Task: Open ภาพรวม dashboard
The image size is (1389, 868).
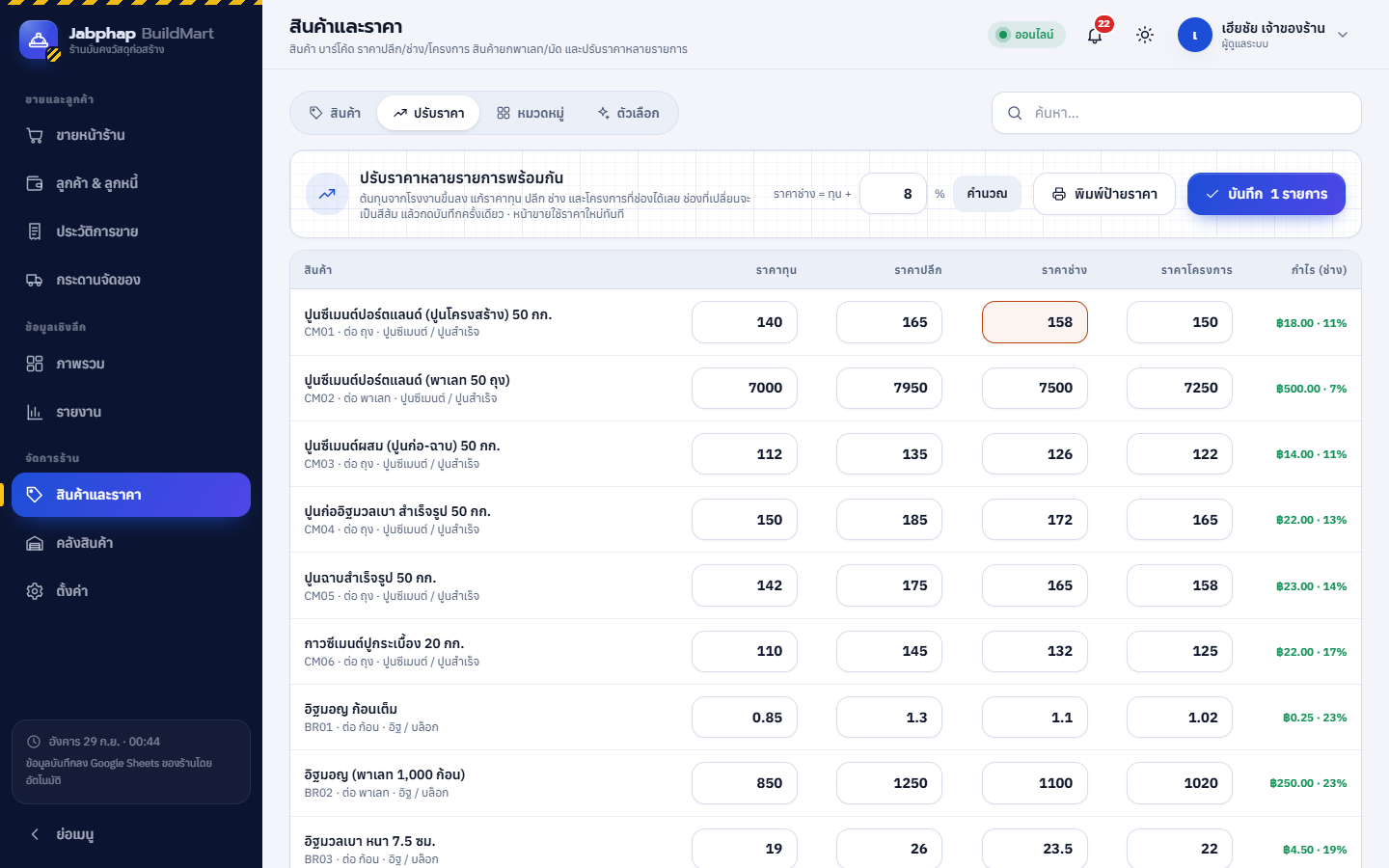Action: (x=131, y=364)
